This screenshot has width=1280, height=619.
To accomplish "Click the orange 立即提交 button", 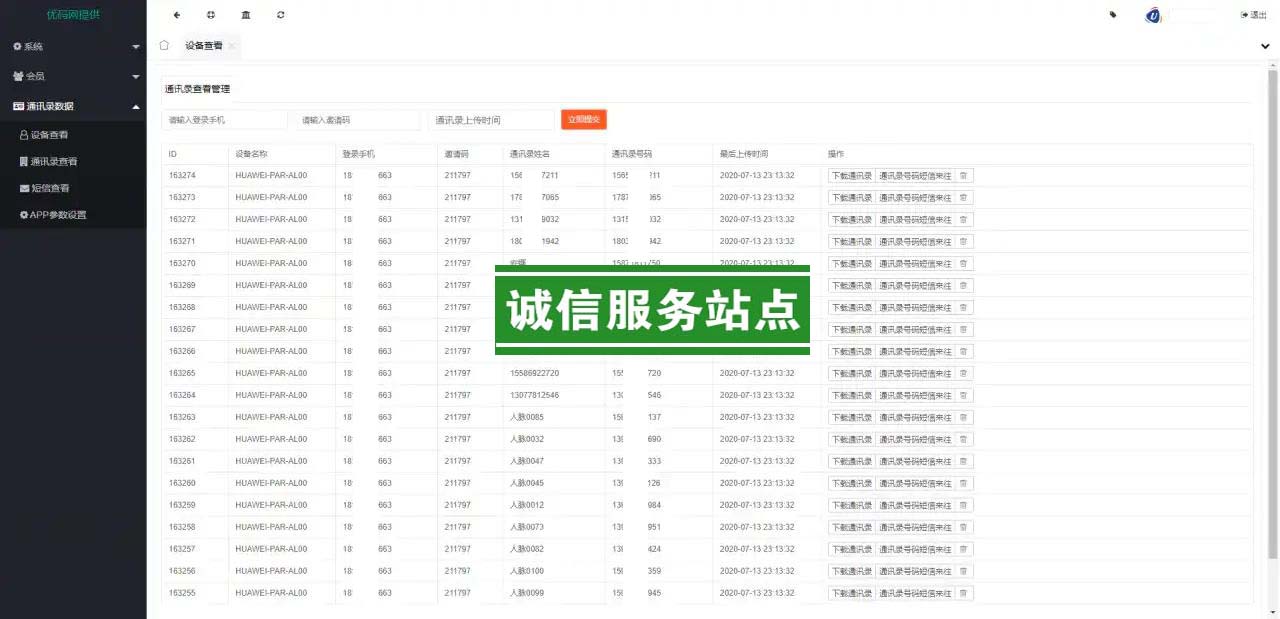I will (583, 119).
